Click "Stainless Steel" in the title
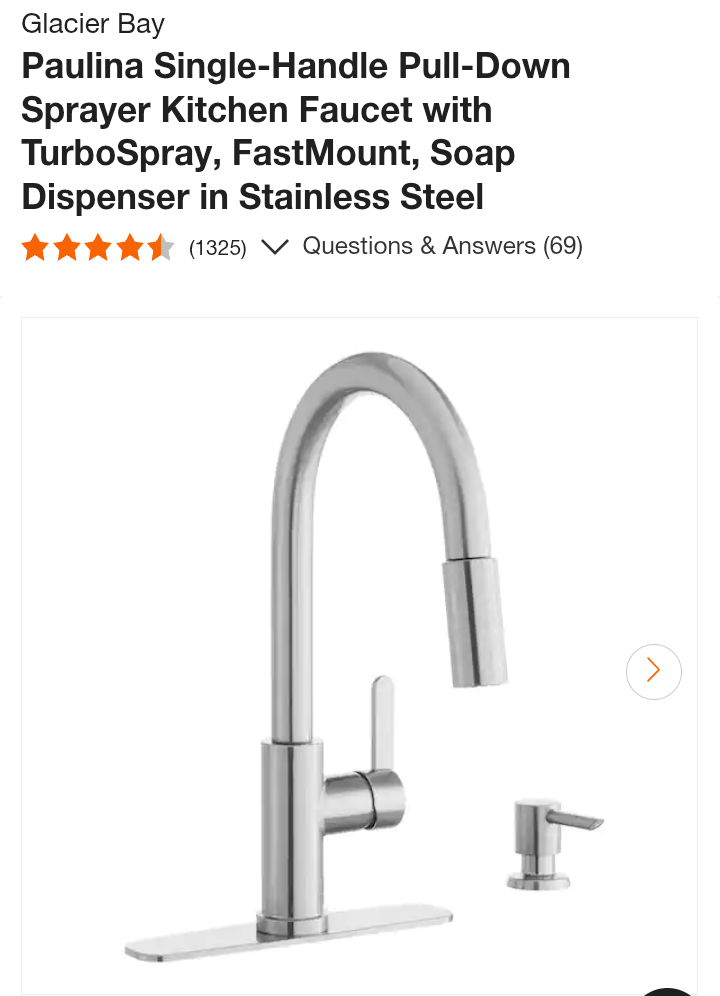This screenshot has width=720, height=996. 361,196
